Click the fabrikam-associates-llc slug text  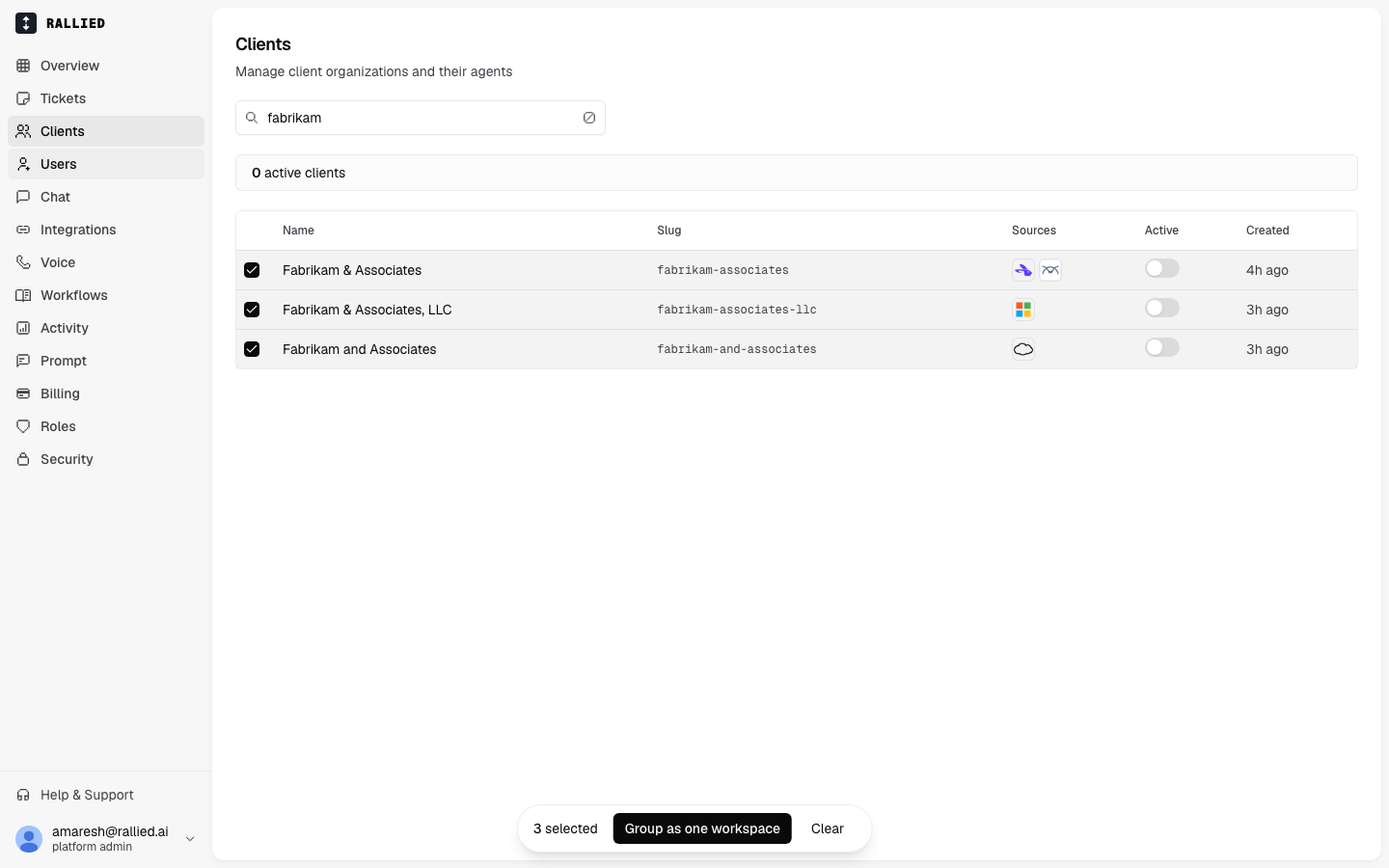(x=737, y=310)
